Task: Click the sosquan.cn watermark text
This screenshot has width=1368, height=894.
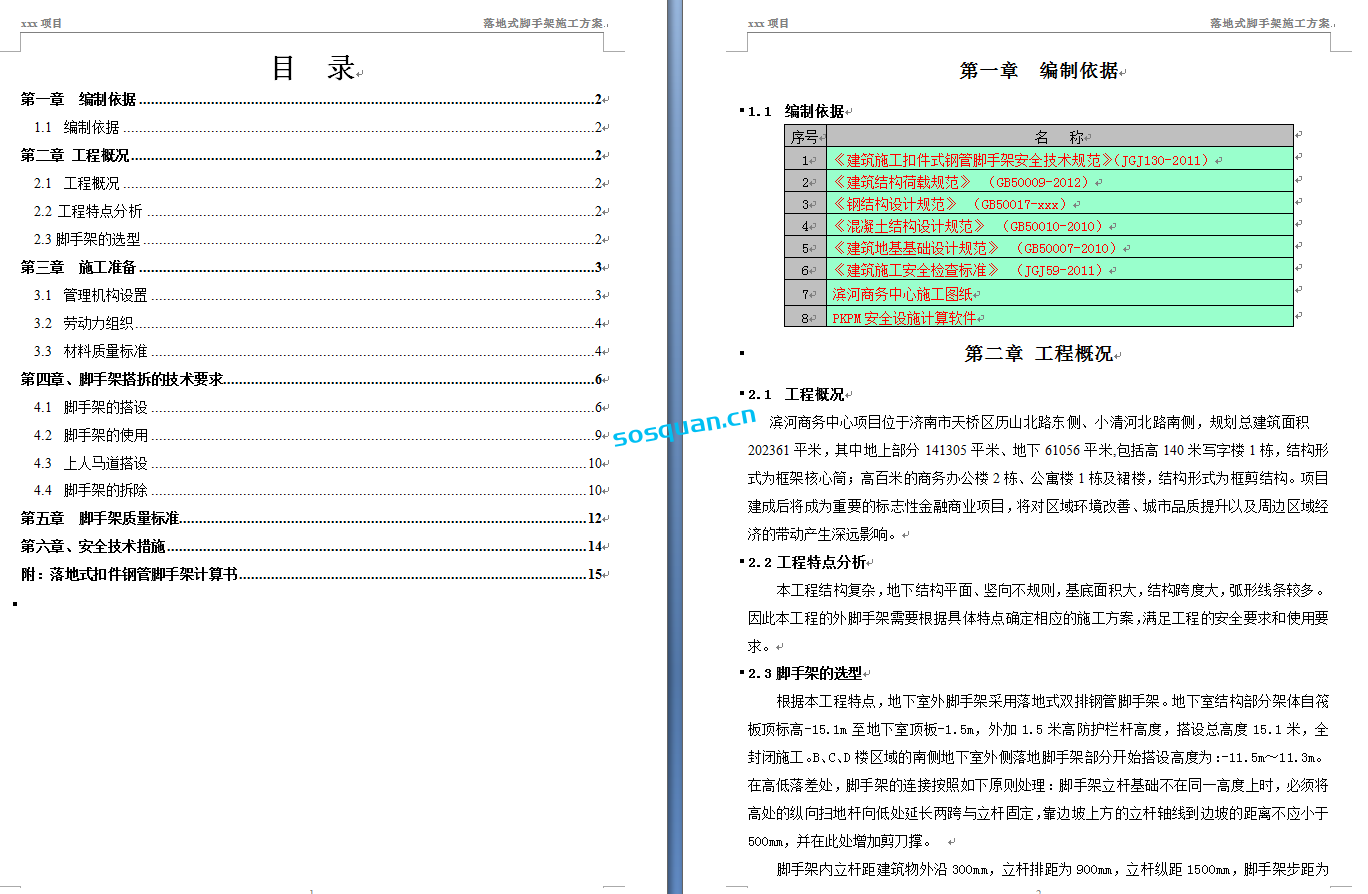Action: click(685, 426)
